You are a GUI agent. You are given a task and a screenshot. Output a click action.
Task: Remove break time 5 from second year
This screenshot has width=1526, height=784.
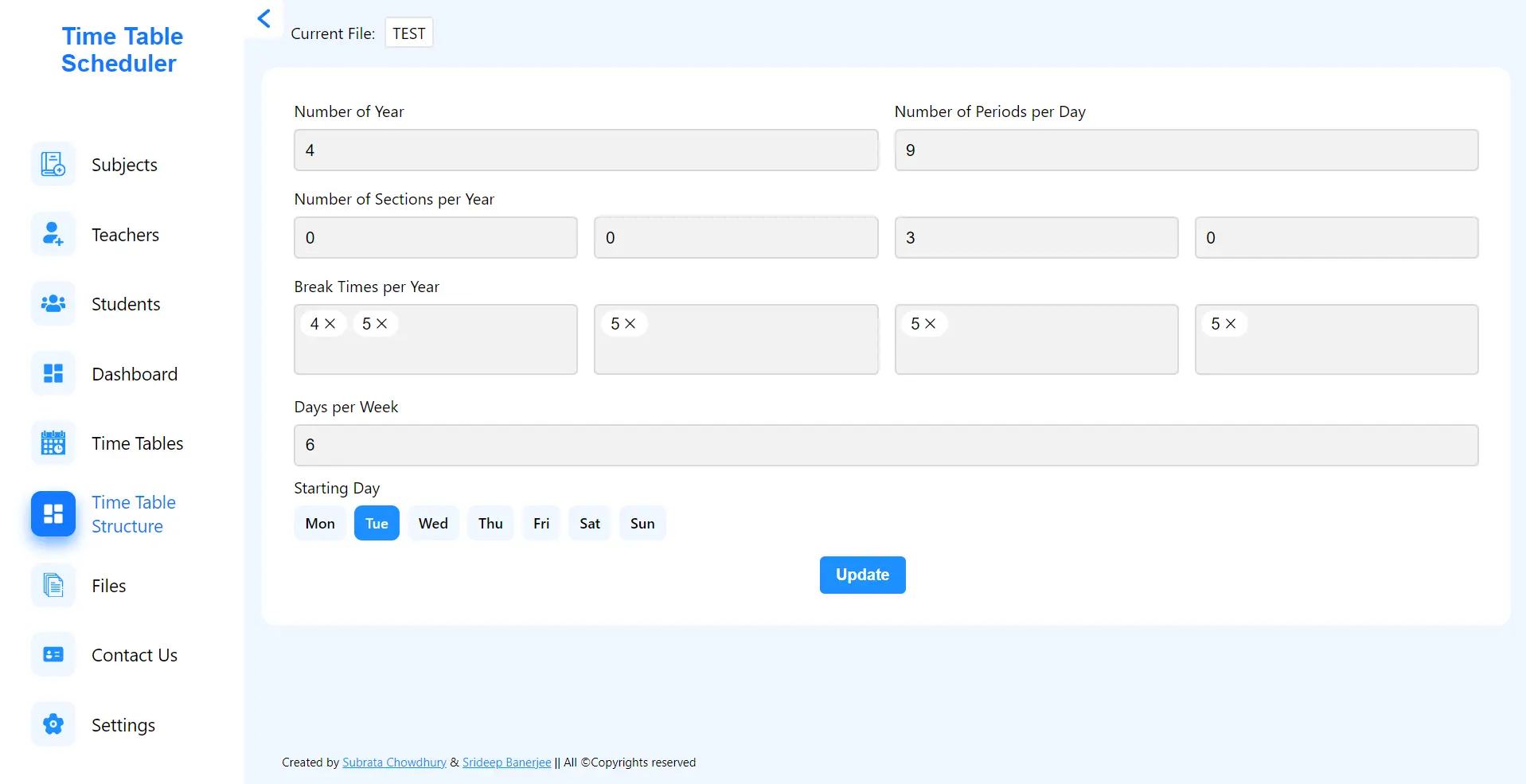tap(630, 324)
